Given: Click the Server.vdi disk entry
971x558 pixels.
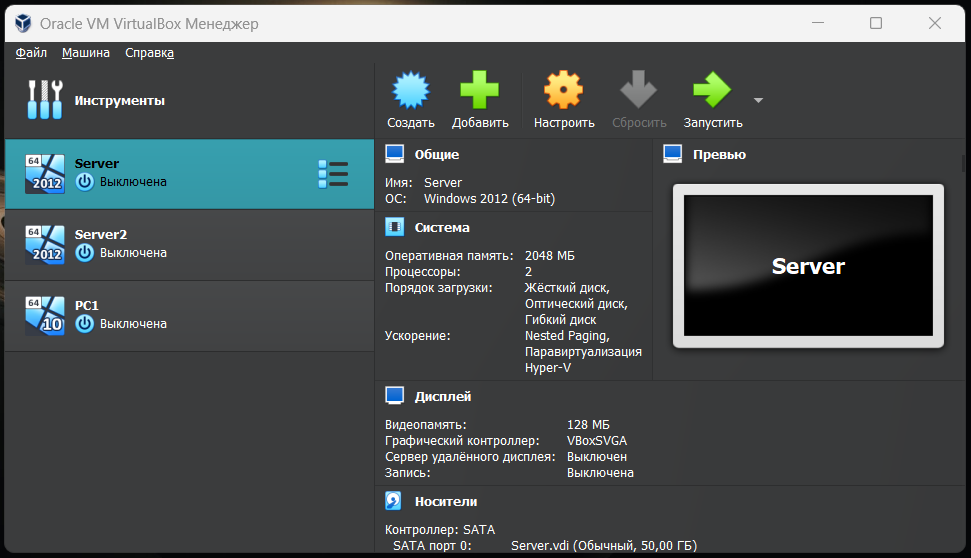Looking at the screenshot, I should [604, 546].
